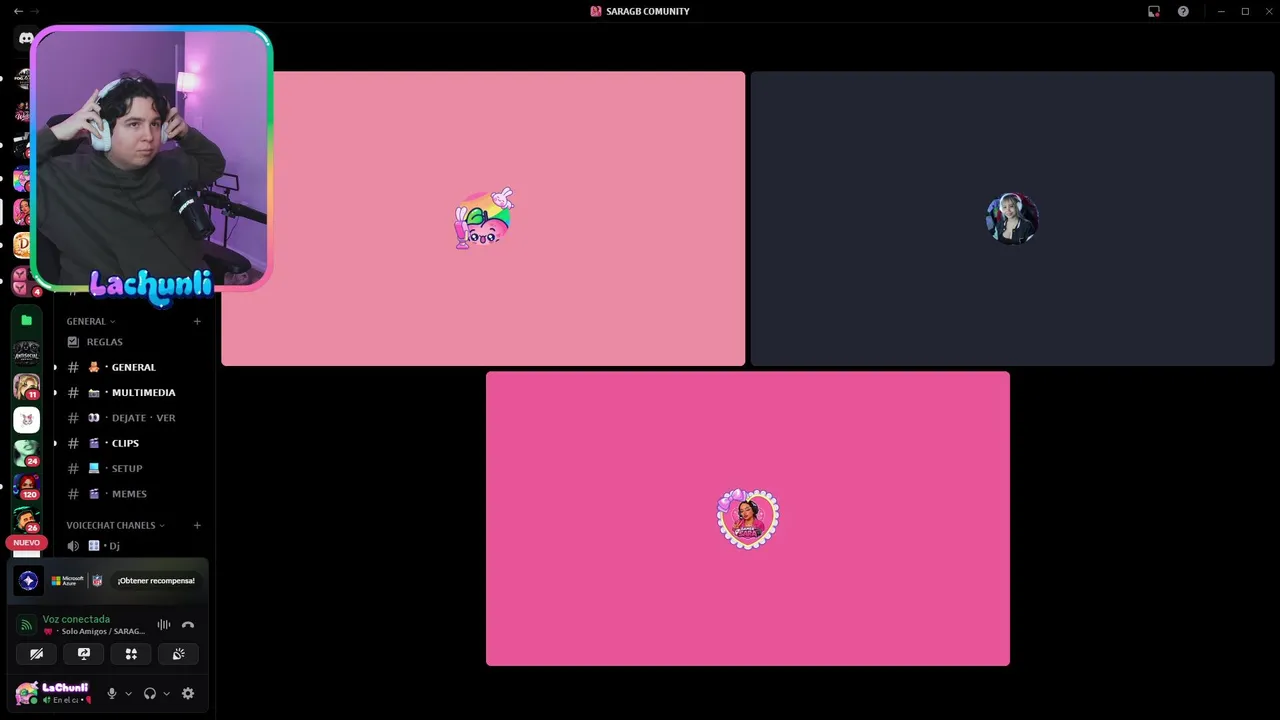Screen dimensions: 1280x720
Task: Open the green server folder icon
Action: tap(26, 320)
